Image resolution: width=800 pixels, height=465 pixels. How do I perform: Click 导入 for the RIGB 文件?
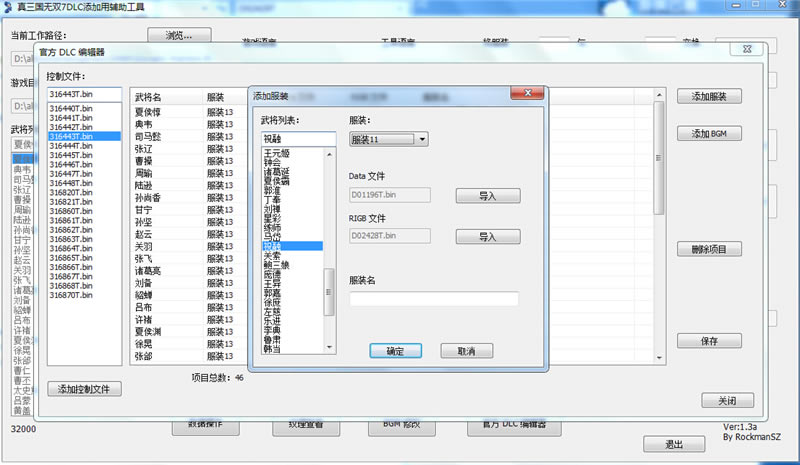pyautogui.click(x=487, y=237)
